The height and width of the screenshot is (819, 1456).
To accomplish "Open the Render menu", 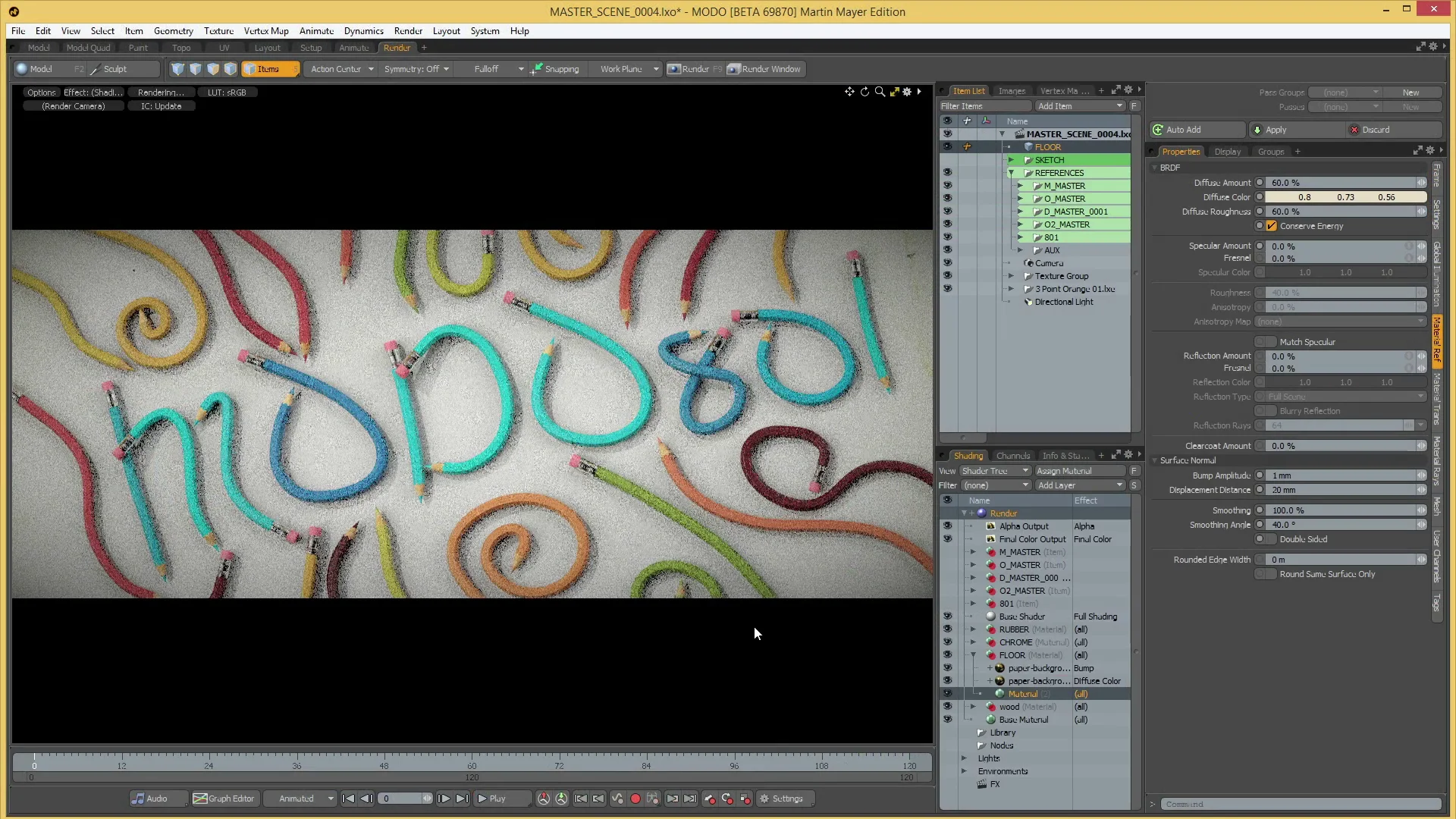I will (x=408, y=31).
